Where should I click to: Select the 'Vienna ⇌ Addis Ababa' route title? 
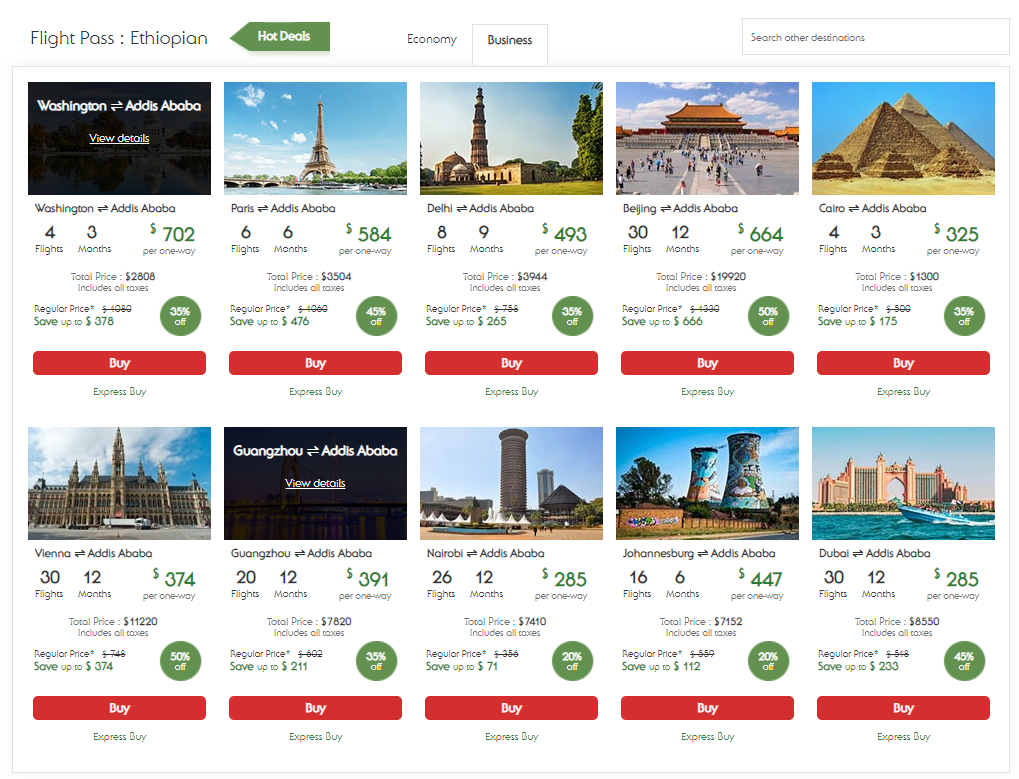pos(94,554)
